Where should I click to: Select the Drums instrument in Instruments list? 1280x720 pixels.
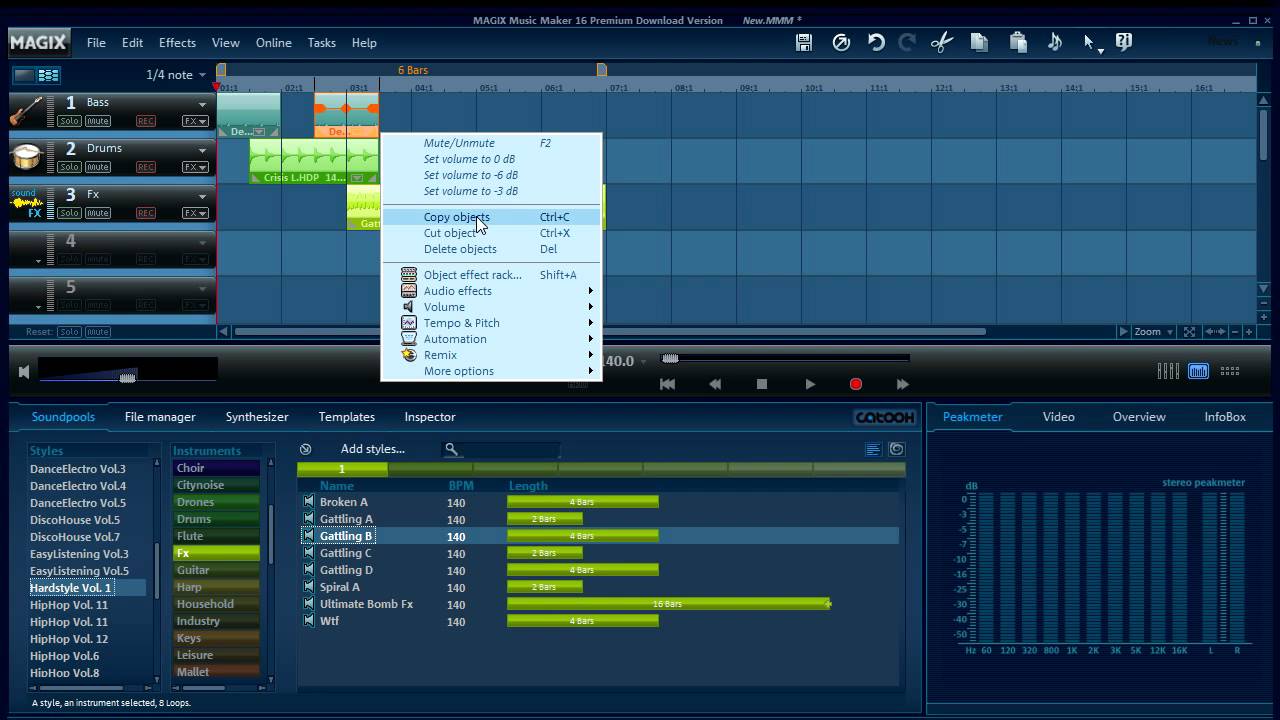(x=216, y=519)
